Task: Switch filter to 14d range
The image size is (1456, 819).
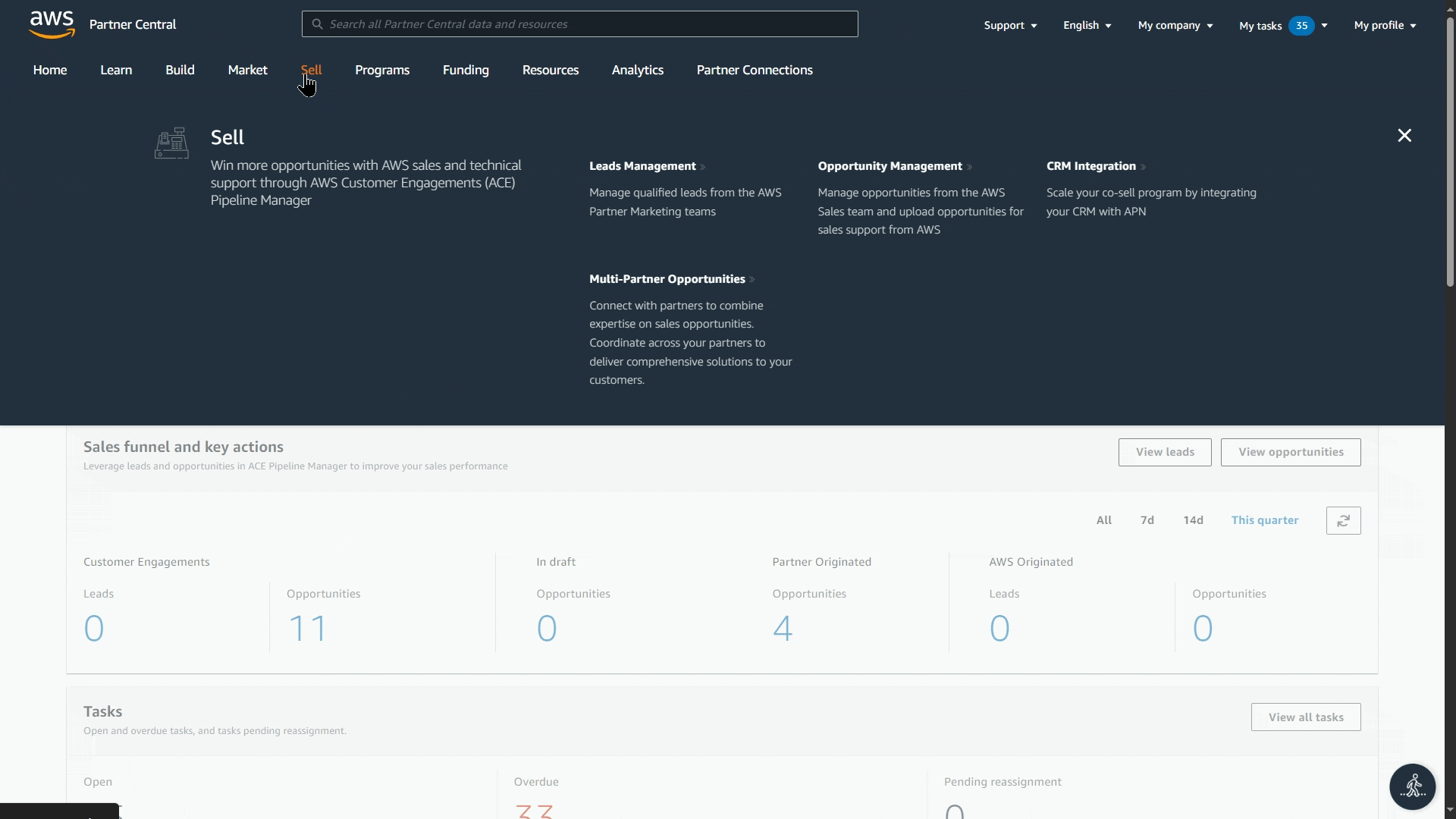Action: [x=1193, y=520]
